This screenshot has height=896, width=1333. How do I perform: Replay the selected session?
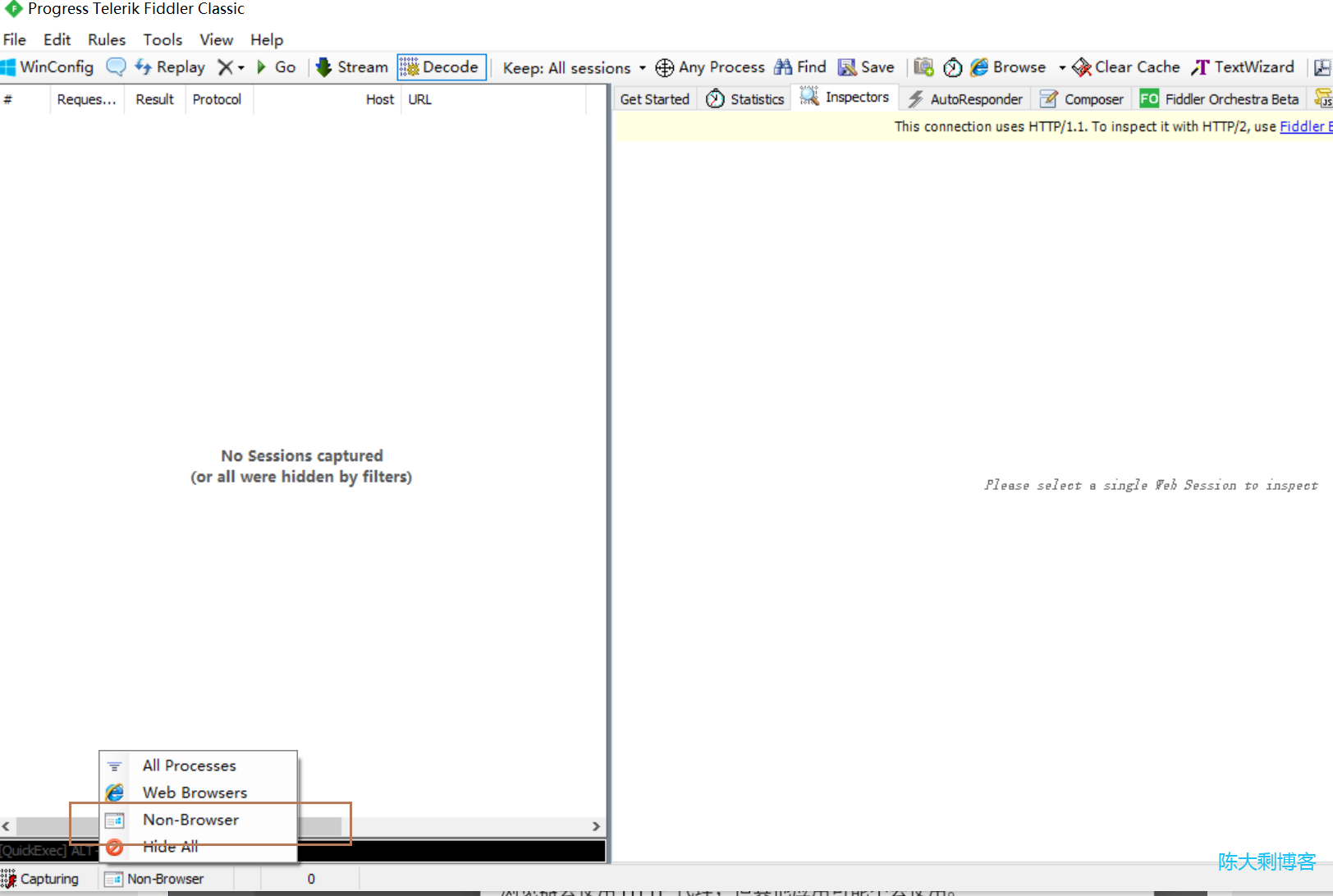pyautogui.click(x=171, y=67)
